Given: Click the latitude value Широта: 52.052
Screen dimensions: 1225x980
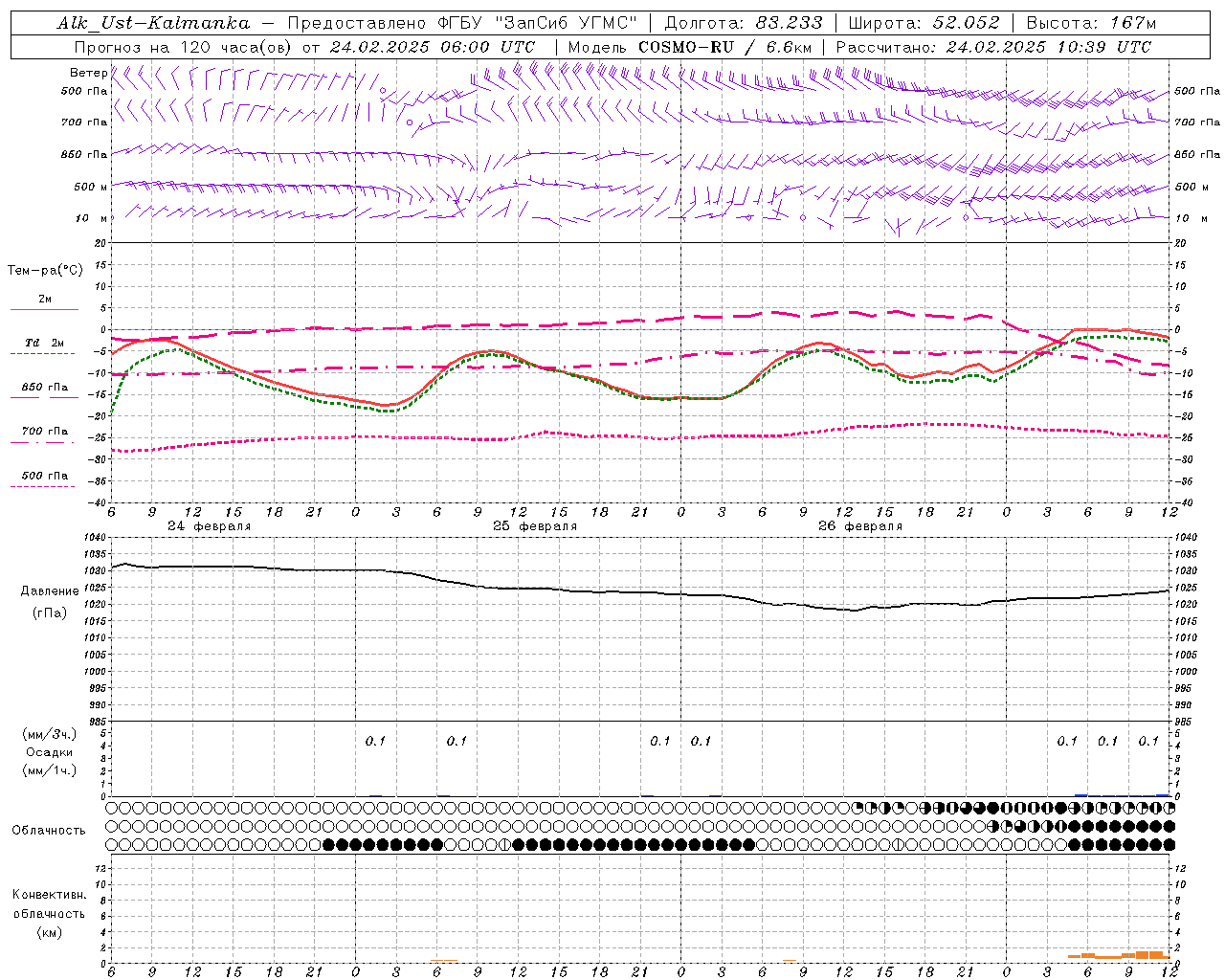Looking at the screenshot, I should (924, 23).
